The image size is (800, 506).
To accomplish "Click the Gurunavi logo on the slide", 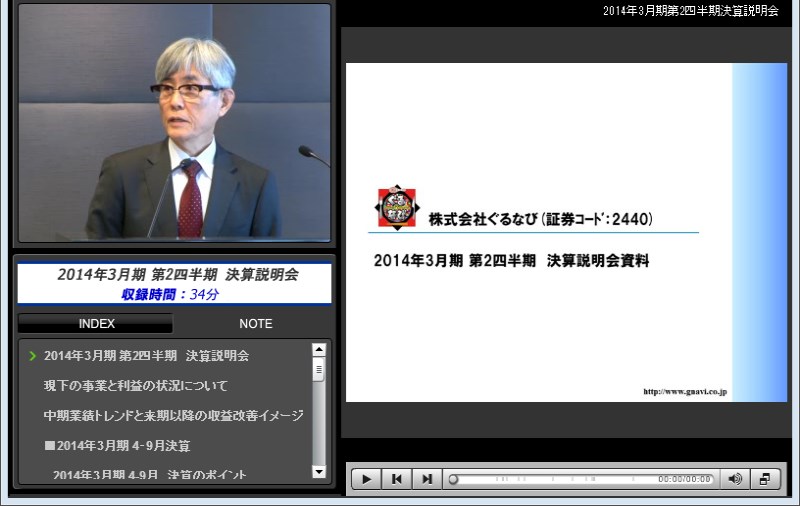I will click(x=397, y=208).
